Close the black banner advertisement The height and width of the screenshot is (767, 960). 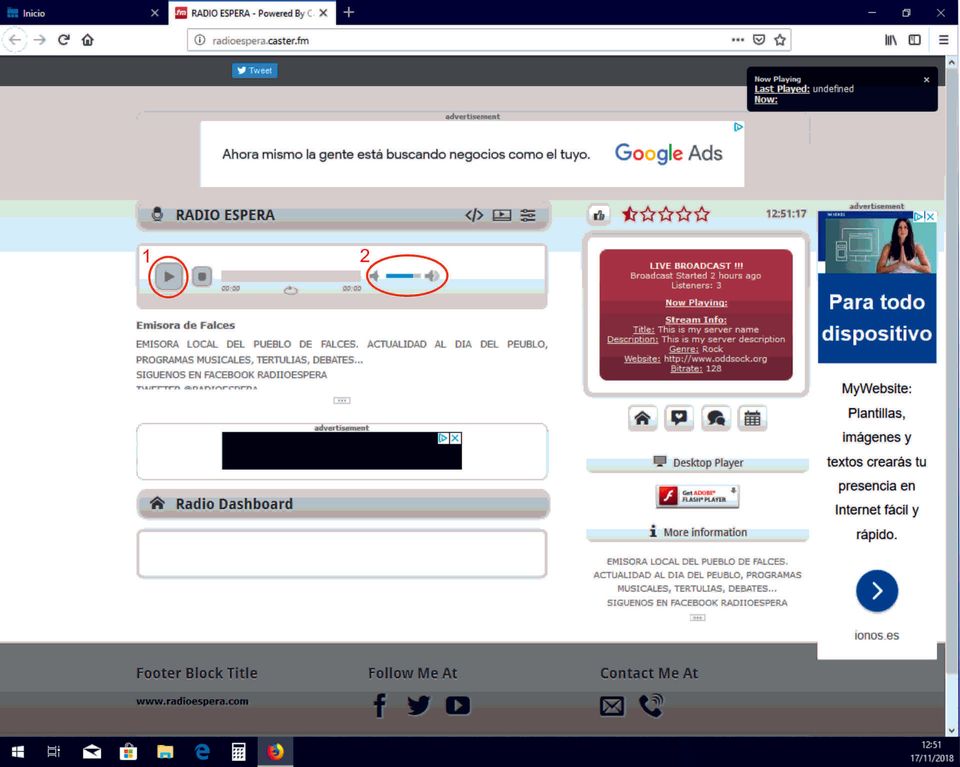[456, 438]
